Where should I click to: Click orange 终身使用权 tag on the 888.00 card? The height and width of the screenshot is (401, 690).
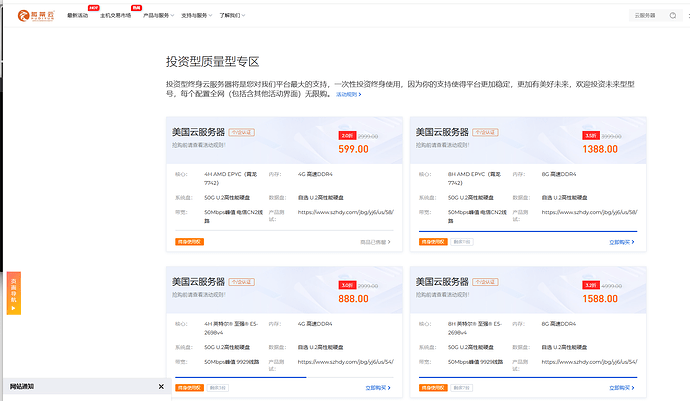click(189, 388)
